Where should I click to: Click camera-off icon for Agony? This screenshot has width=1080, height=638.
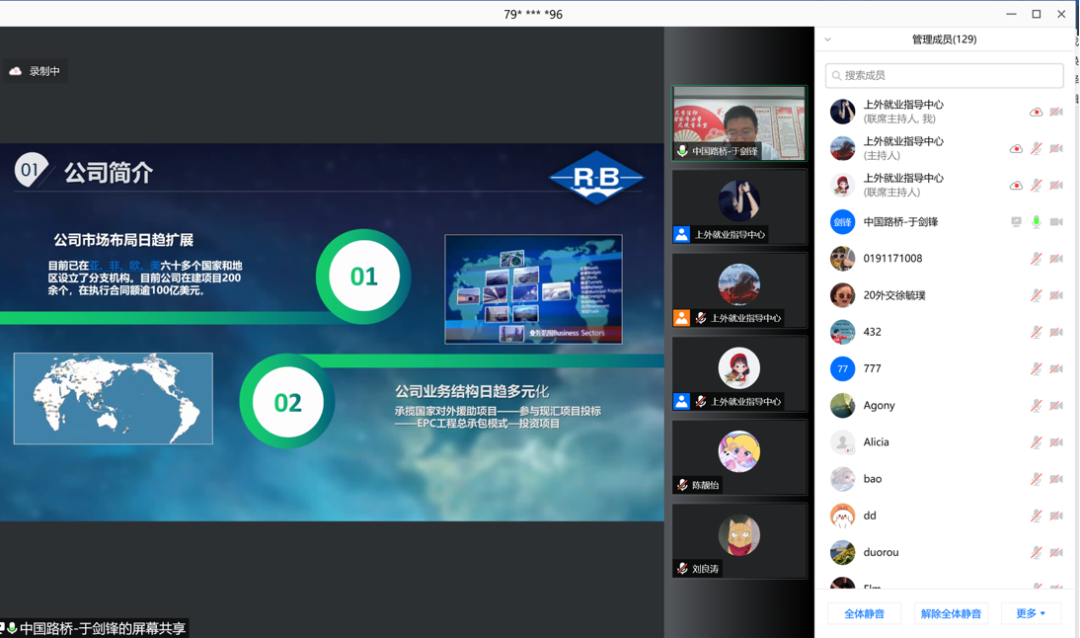(1056, 406)
